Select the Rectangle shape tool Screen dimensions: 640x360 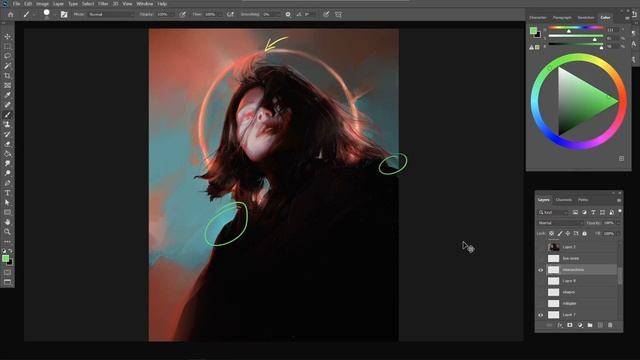7,212
